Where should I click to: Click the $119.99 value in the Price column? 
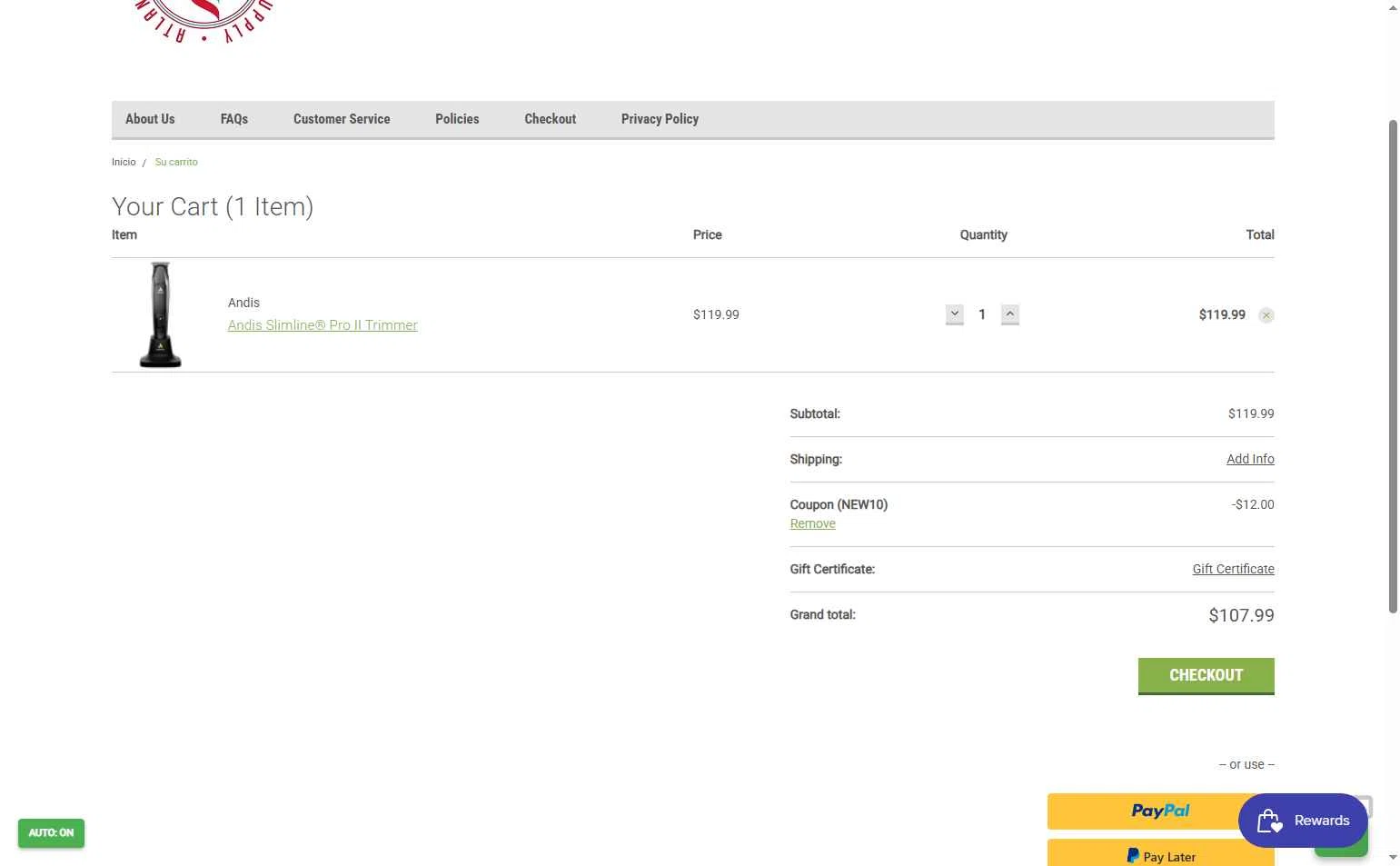[716, 314]
